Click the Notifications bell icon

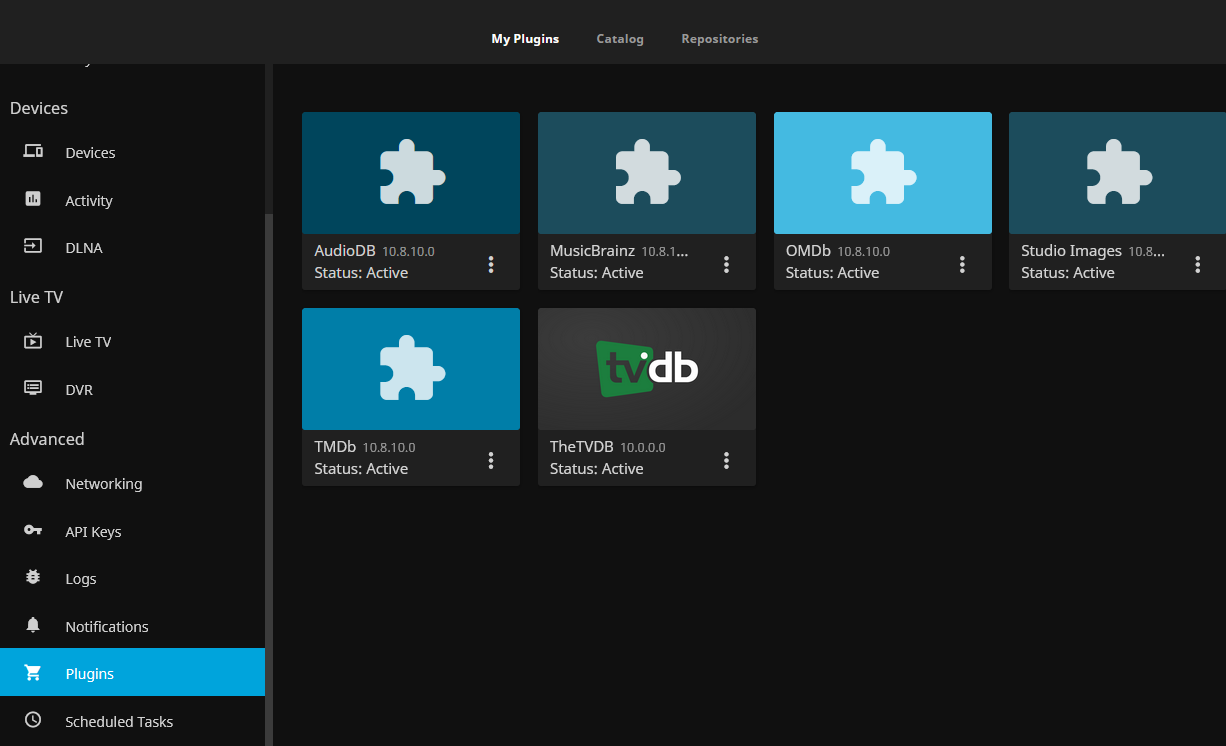pos(33,626)
